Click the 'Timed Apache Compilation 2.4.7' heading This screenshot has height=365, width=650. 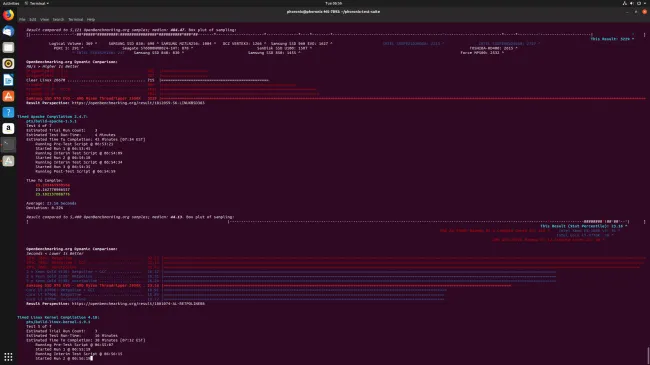coord(52,117)
